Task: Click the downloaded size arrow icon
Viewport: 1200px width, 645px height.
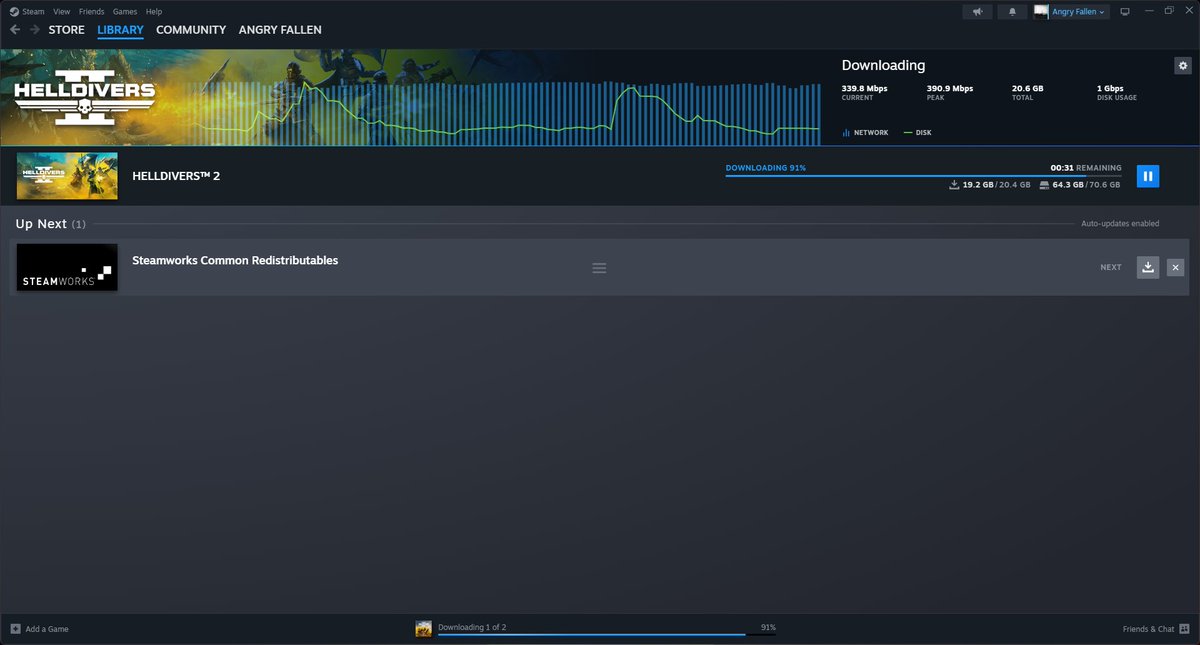Action: (955, 185)
